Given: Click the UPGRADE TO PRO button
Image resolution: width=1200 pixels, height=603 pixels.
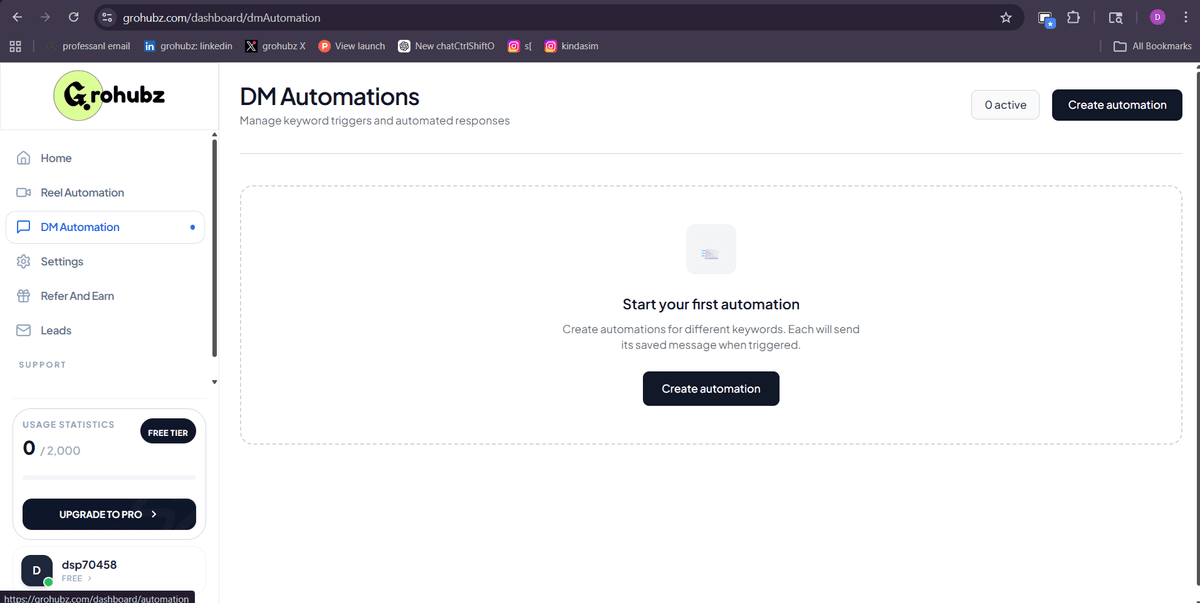Looking at the screenshot, I should click(109, 514).
